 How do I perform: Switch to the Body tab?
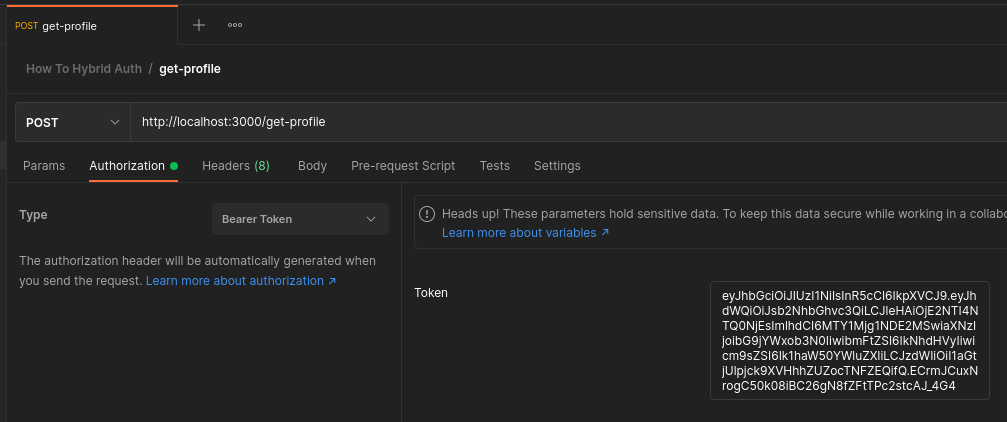(x=312, y=166)
